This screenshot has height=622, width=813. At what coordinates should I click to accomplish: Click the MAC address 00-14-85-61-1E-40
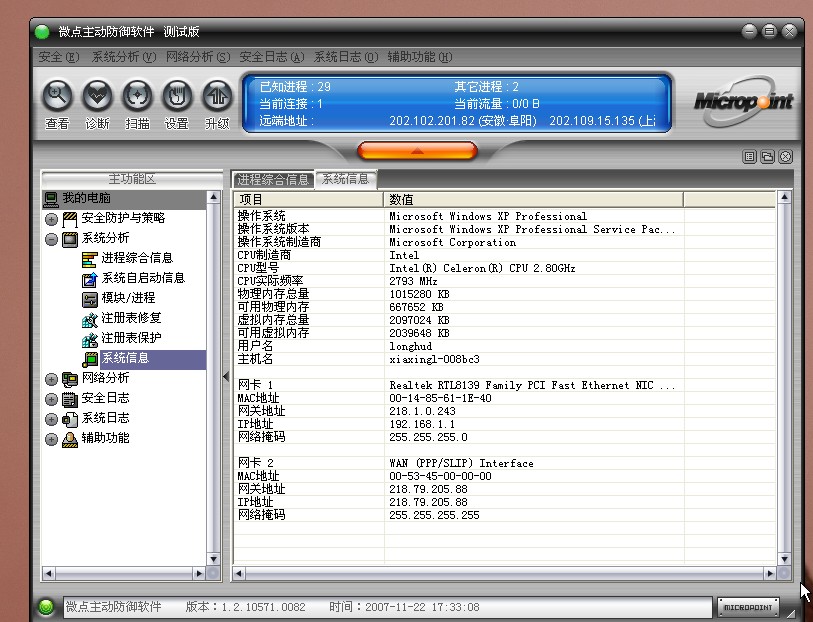[x=440, y=398]
